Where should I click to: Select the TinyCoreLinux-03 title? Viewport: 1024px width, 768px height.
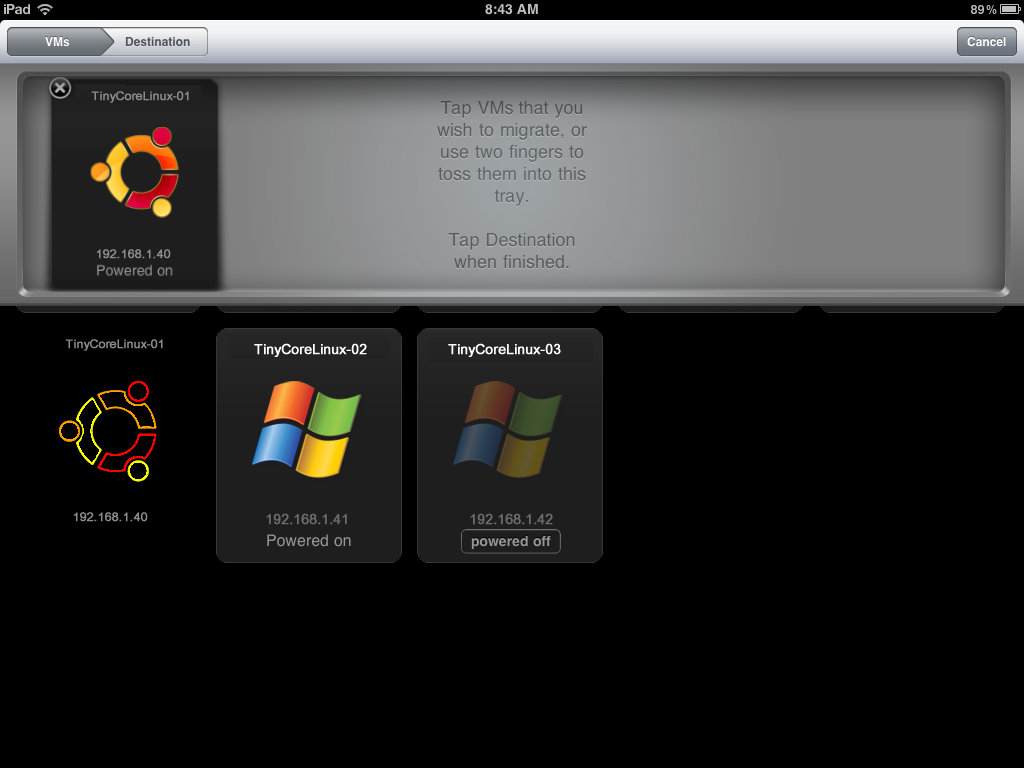[504, 349]
